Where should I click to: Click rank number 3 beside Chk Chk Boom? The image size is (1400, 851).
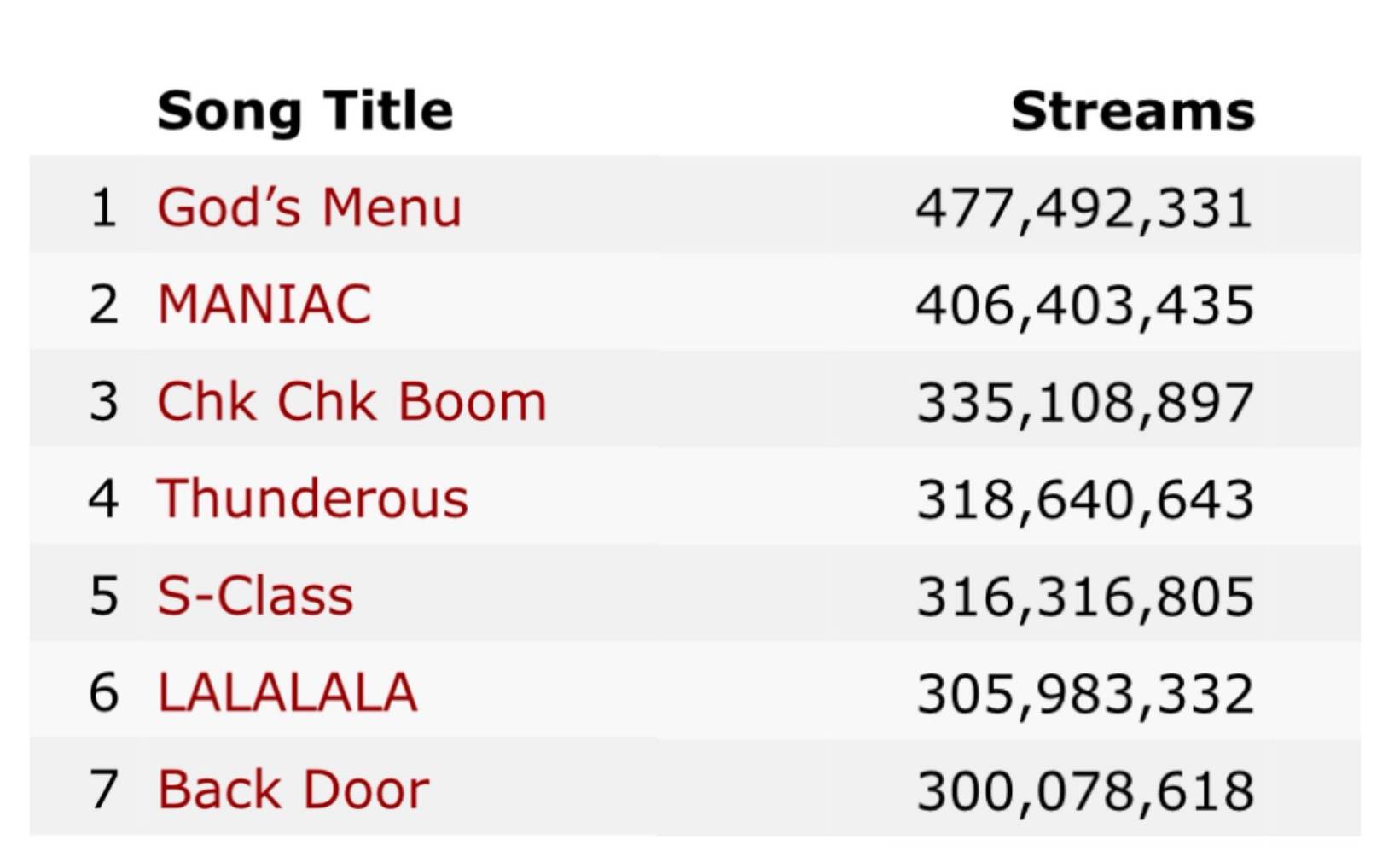[x=103, y=402]
